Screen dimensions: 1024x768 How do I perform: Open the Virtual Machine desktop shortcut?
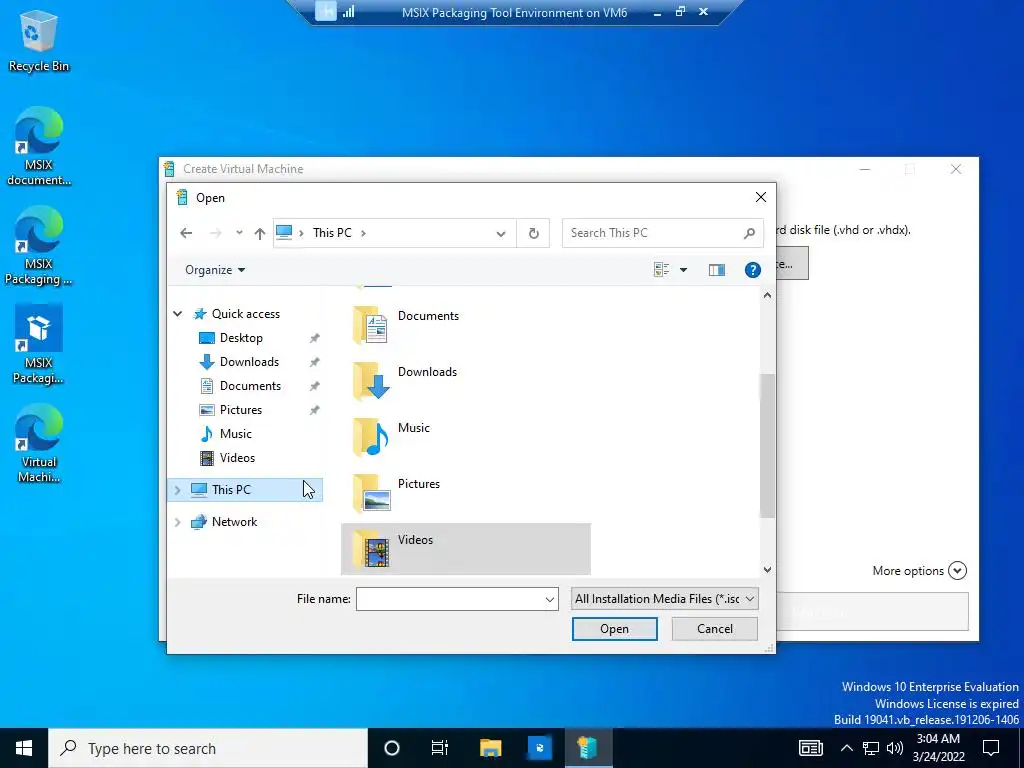pos(39,444)
